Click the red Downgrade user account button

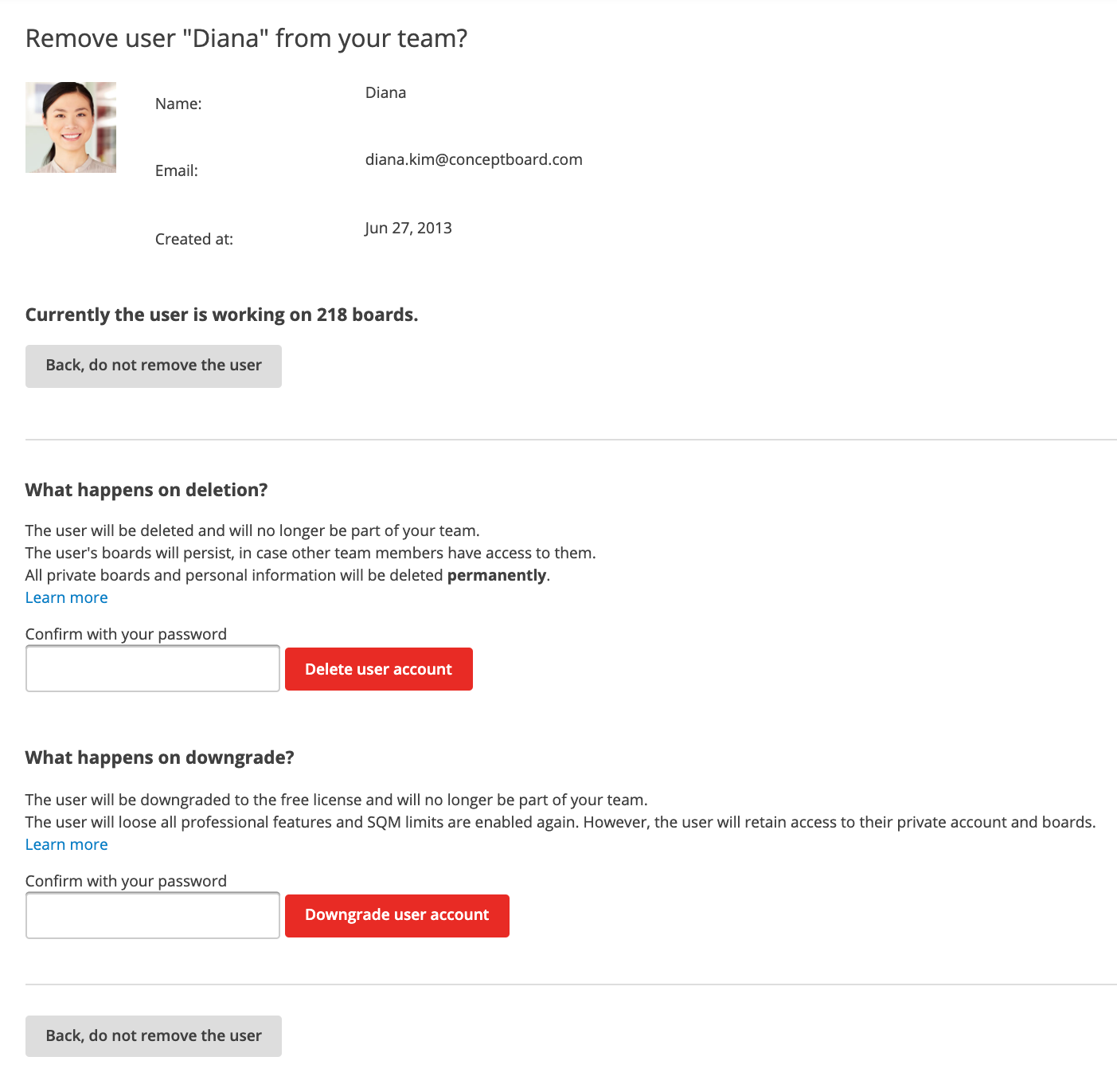point(396,915)
